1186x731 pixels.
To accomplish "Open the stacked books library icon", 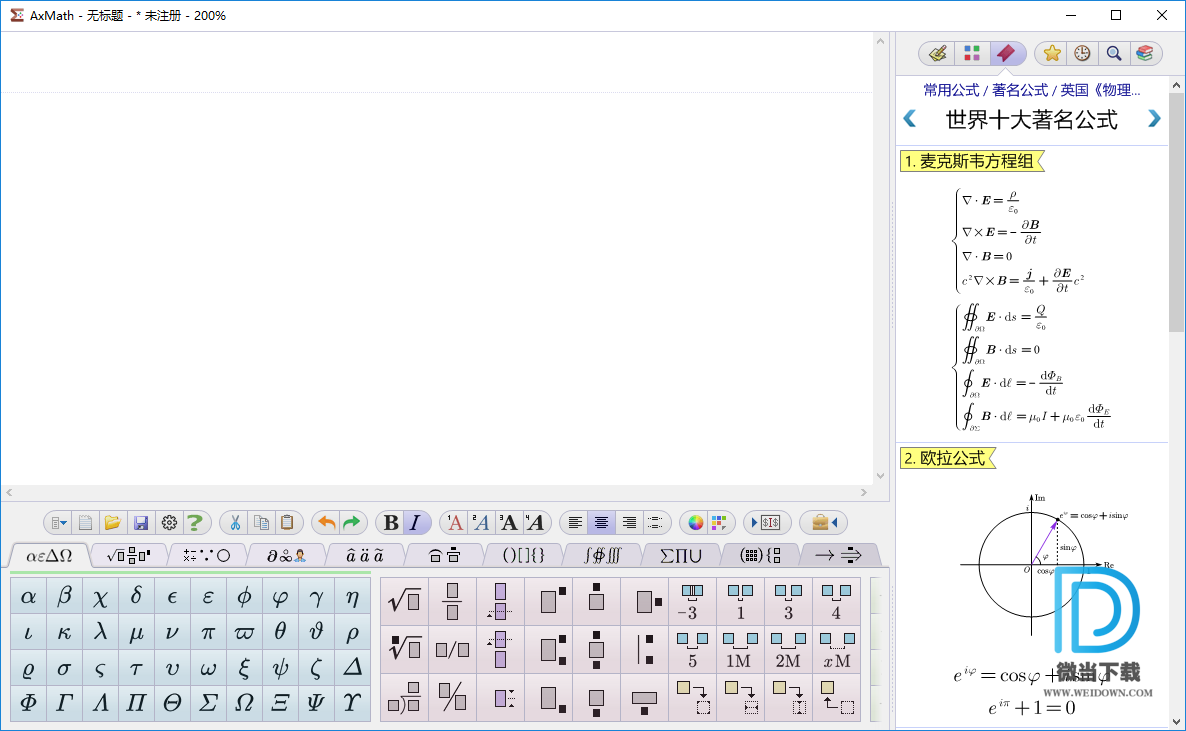I will (1144, 53).
